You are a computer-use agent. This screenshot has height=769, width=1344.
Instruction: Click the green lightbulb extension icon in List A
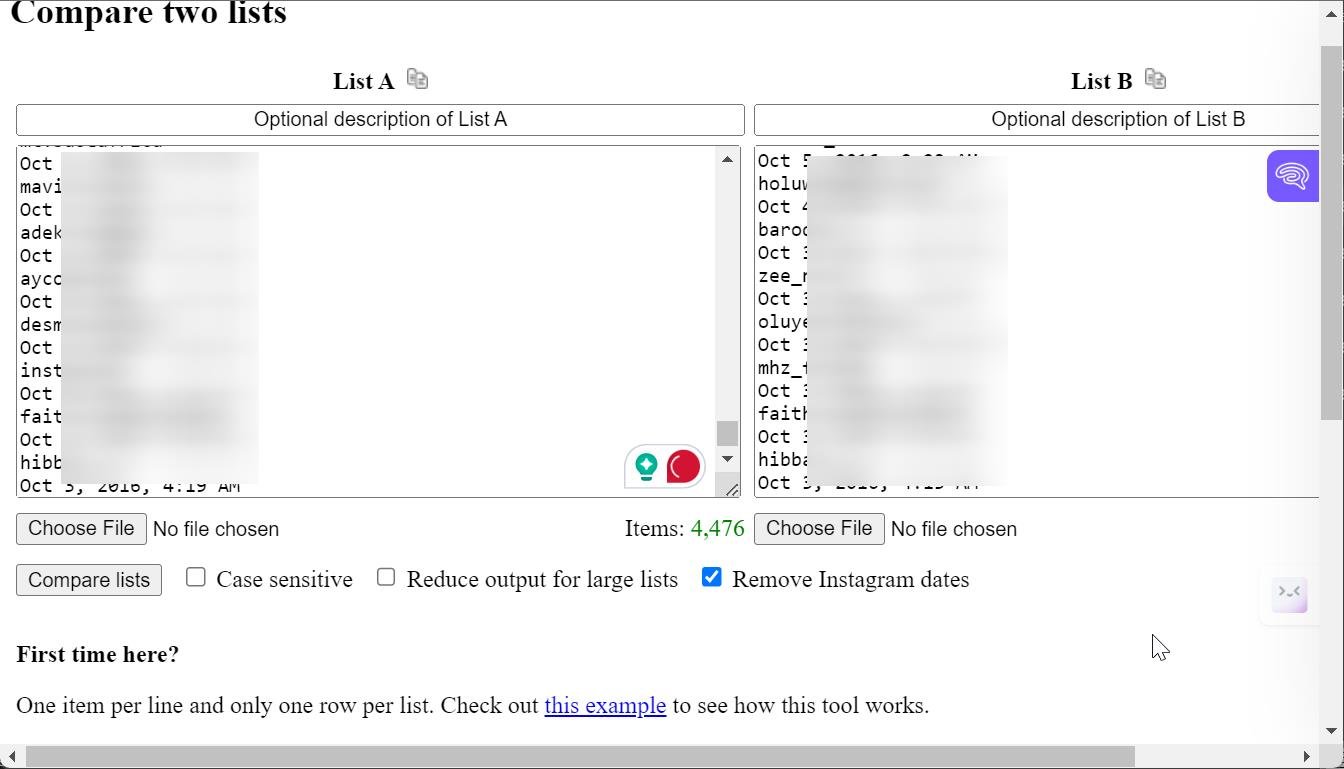646,467
